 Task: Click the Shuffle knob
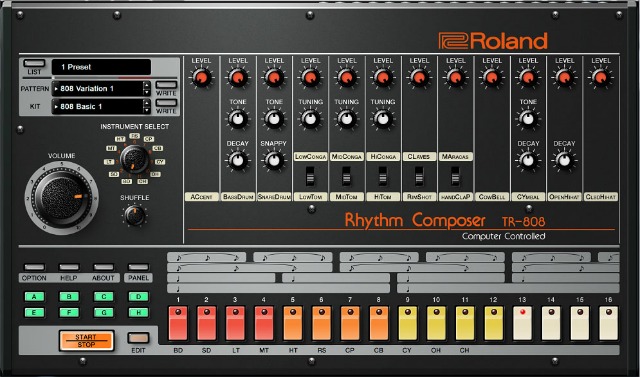tap(134, 215)
